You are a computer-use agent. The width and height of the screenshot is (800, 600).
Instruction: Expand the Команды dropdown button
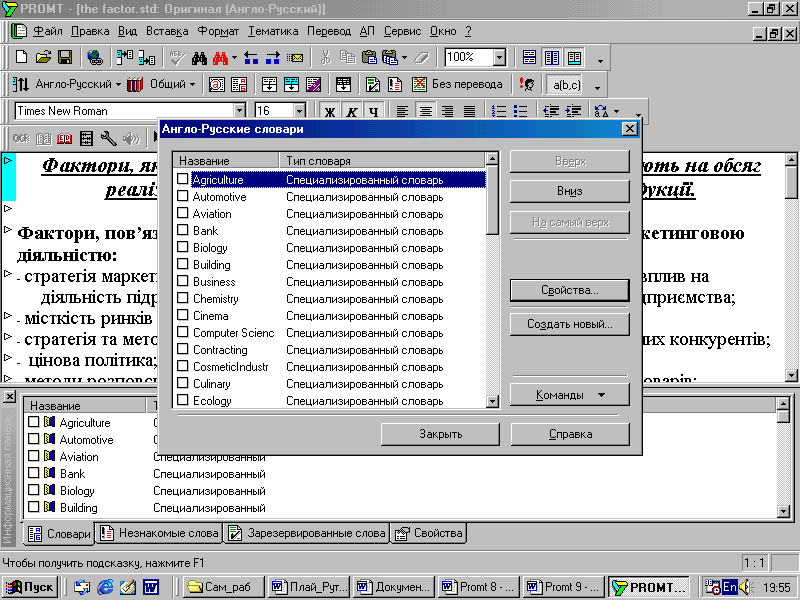pyautogui.click(x=569, y=395)
